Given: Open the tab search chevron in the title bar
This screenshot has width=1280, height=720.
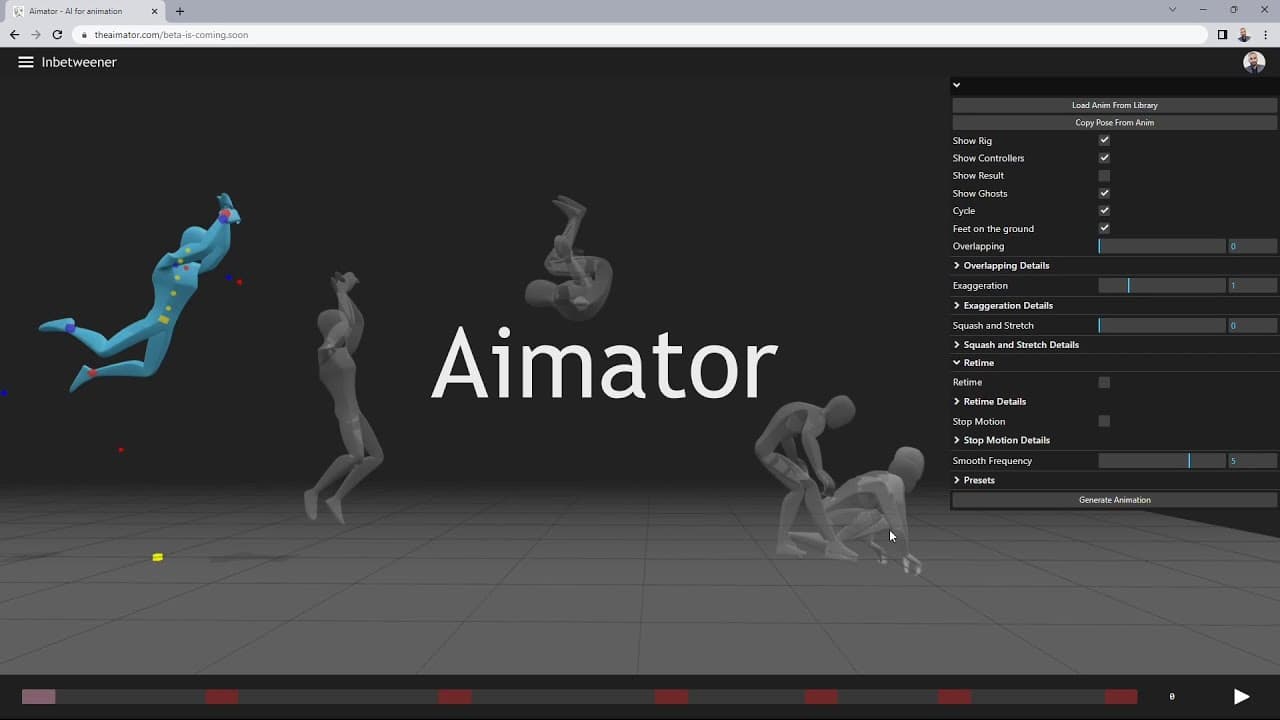Looking at the screenshot, I should [x=1172, y=10].
